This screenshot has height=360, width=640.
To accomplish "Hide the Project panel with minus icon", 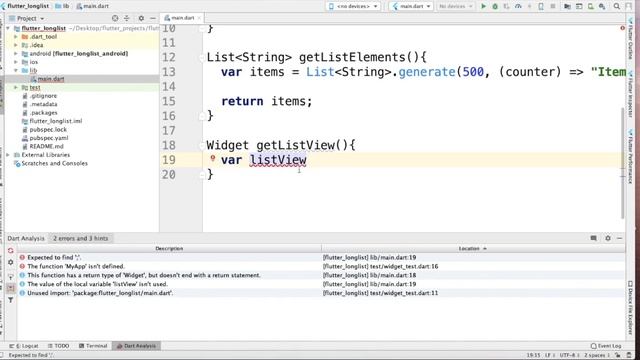I will 153,18.
